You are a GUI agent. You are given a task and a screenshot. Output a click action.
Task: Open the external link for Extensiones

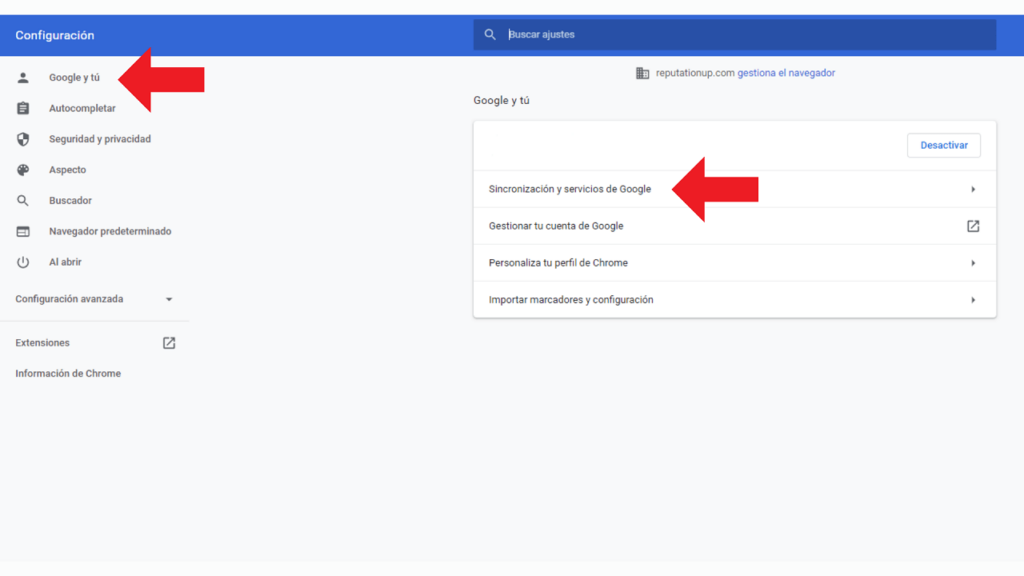(x=168, y=342)
